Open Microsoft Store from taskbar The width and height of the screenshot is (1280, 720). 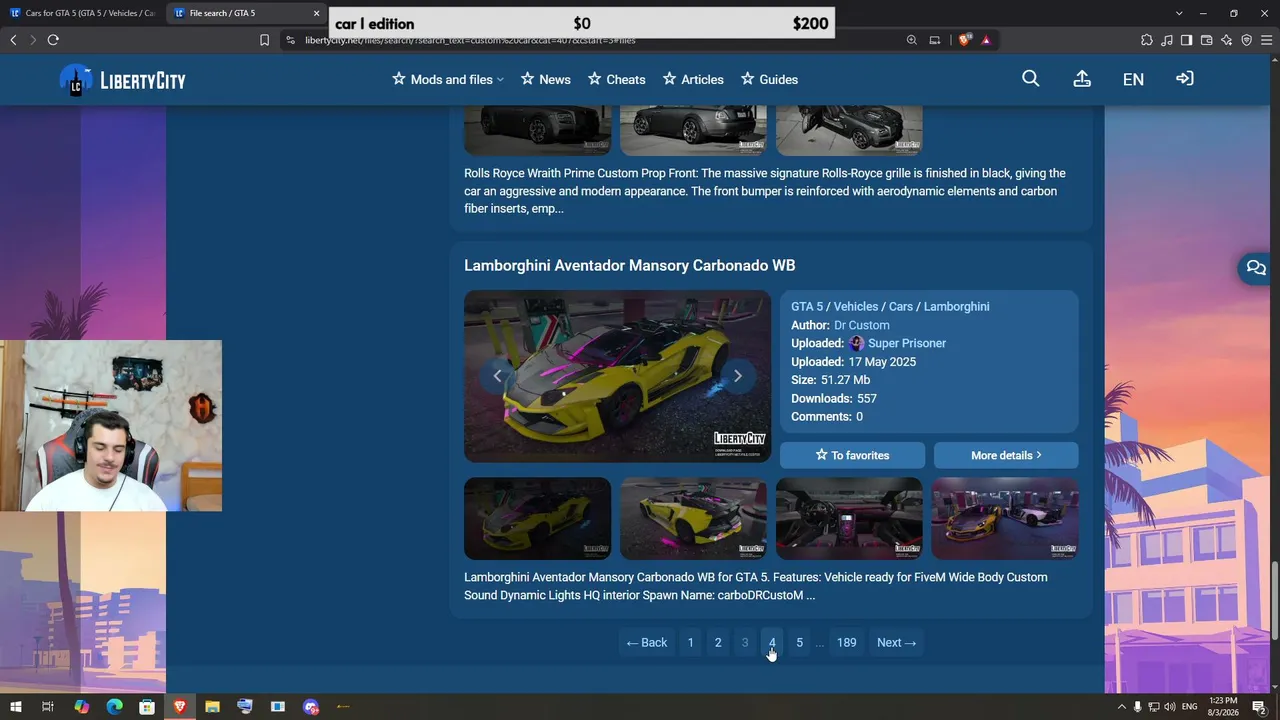pos(147,707)
